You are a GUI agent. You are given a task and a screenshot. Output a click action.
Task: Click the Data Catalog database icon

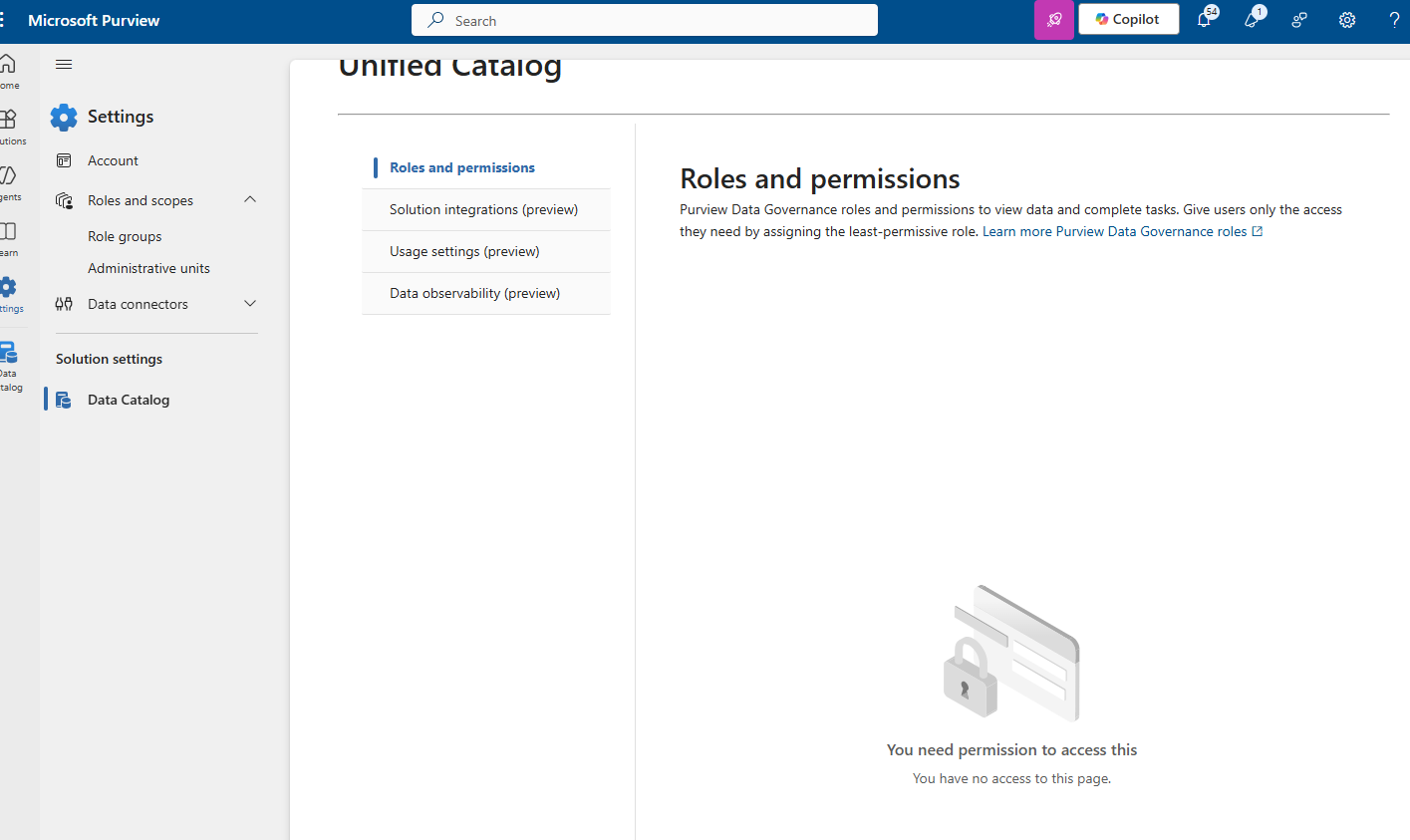[63, 400]
